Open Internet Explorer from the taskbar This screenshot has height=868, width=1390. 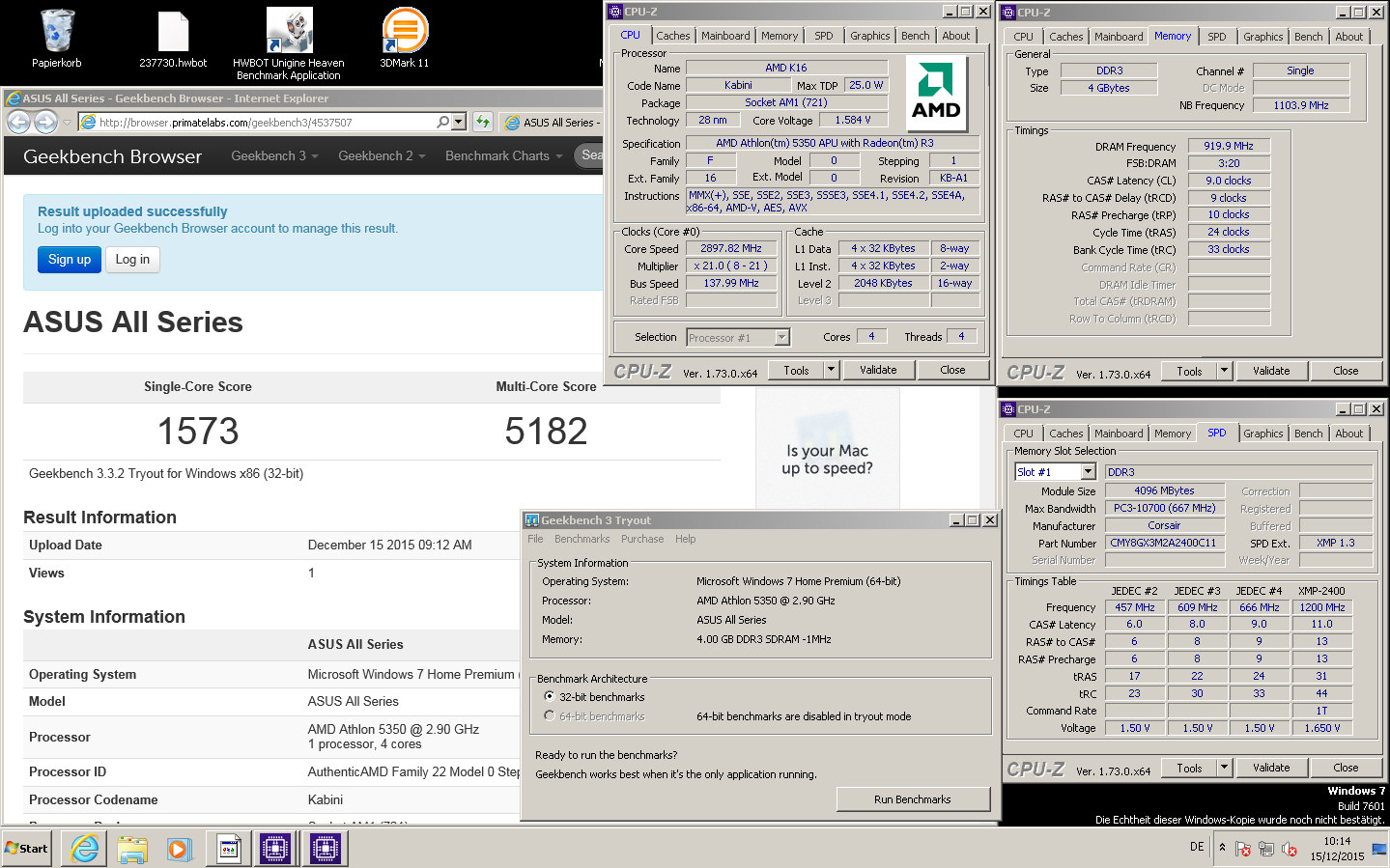pyautogui.click(x=85, y=849)
